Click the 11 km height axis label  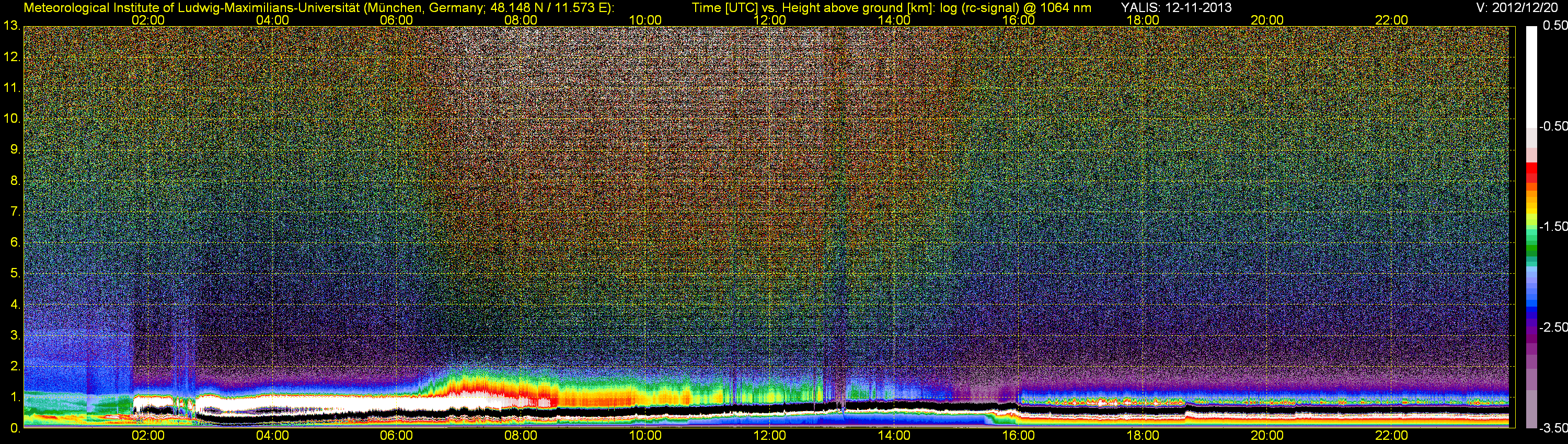pos(11,88)
